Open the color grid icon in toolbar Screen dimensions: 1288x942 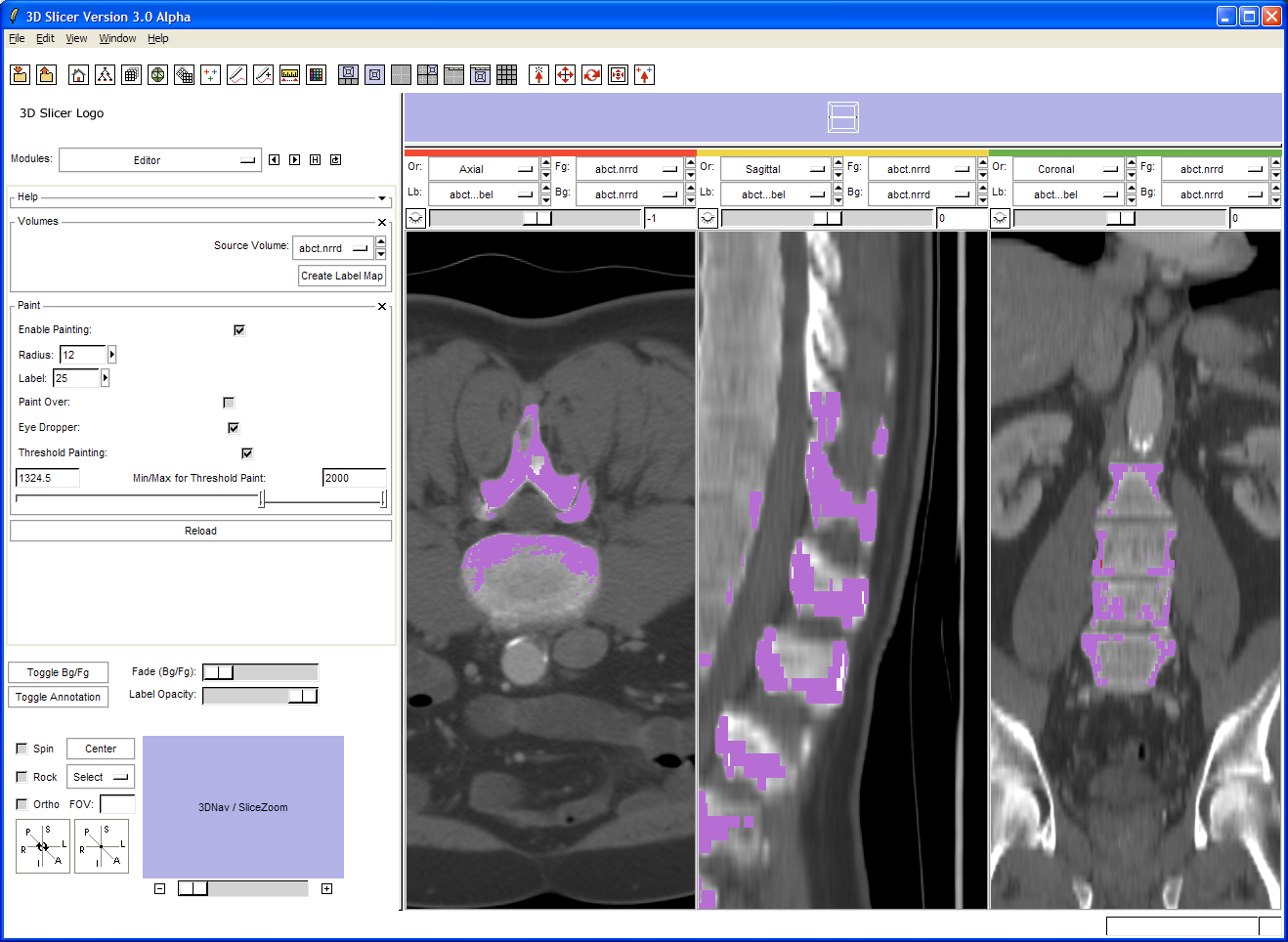pyautogui.click(x=316, y=75)
